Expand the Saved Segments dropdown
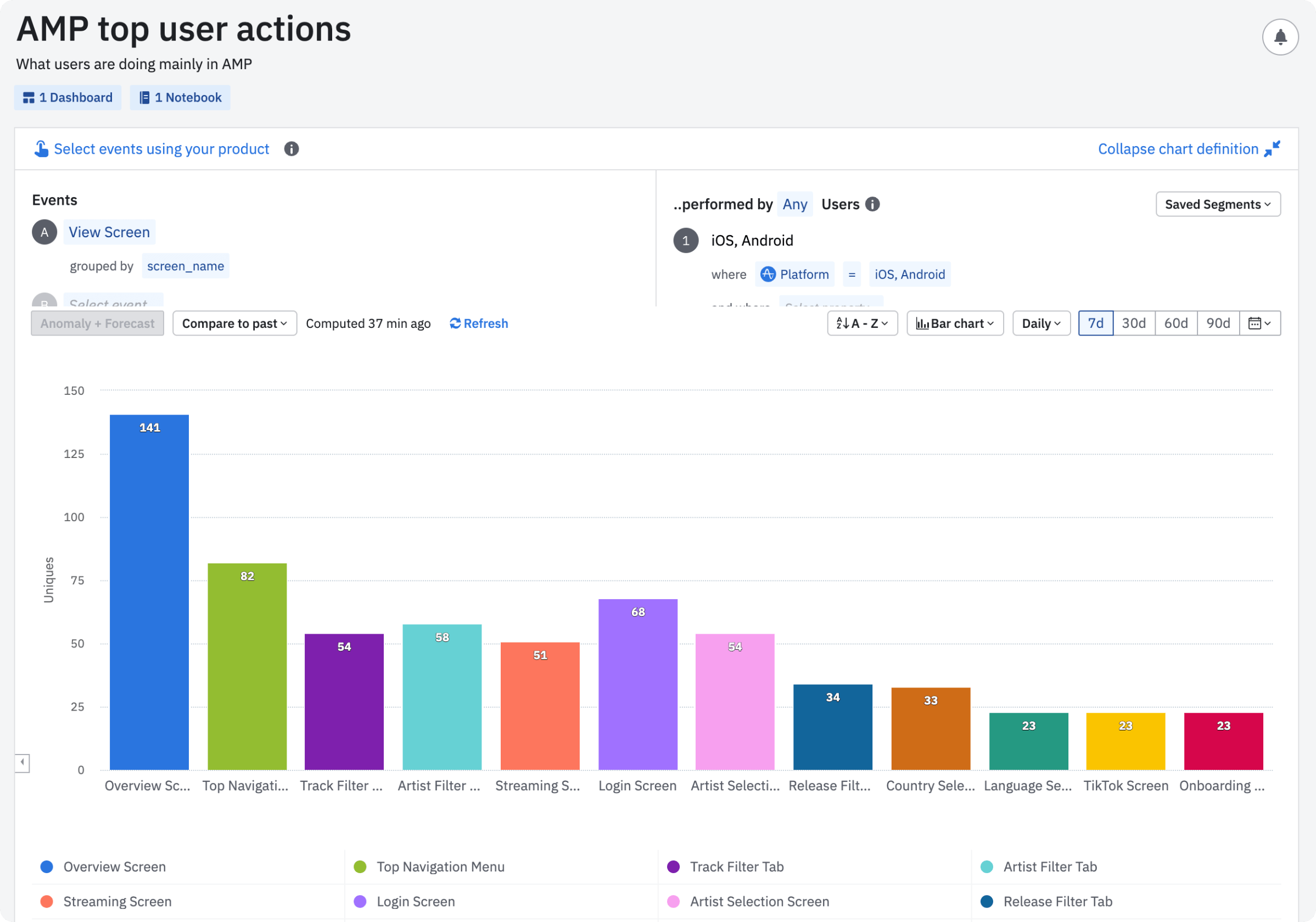 [1217, 205]
